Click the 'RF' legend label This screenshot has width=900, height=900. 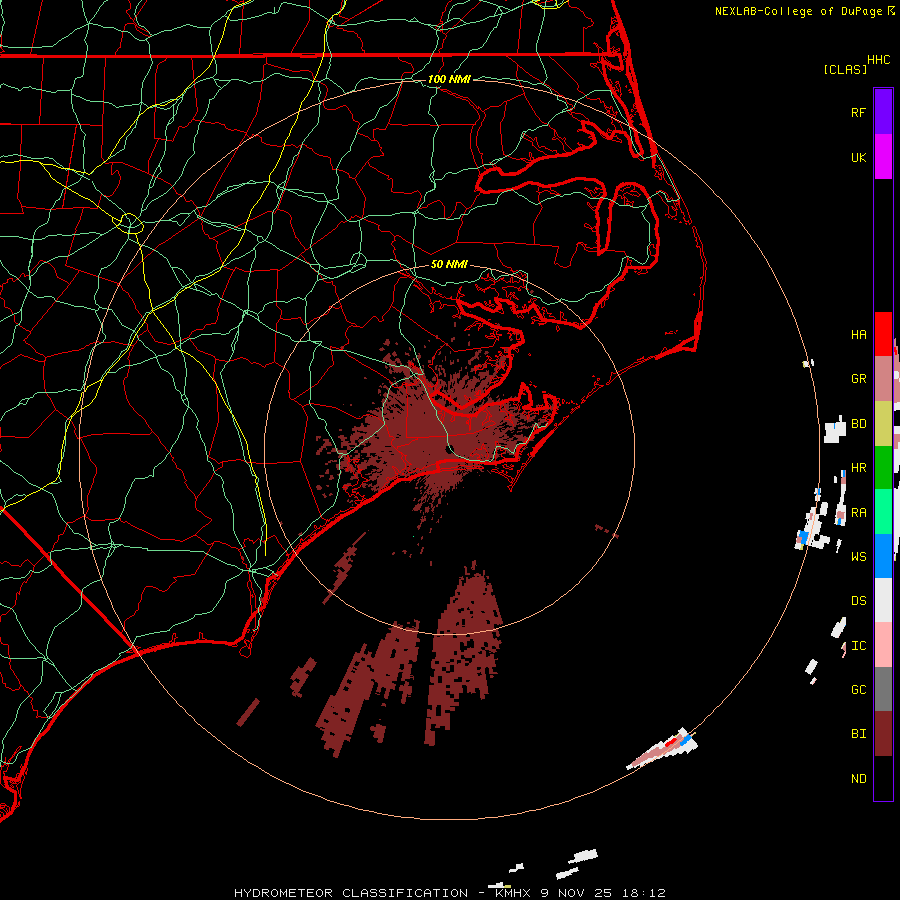pyautogui.click(x=858, y=112)
